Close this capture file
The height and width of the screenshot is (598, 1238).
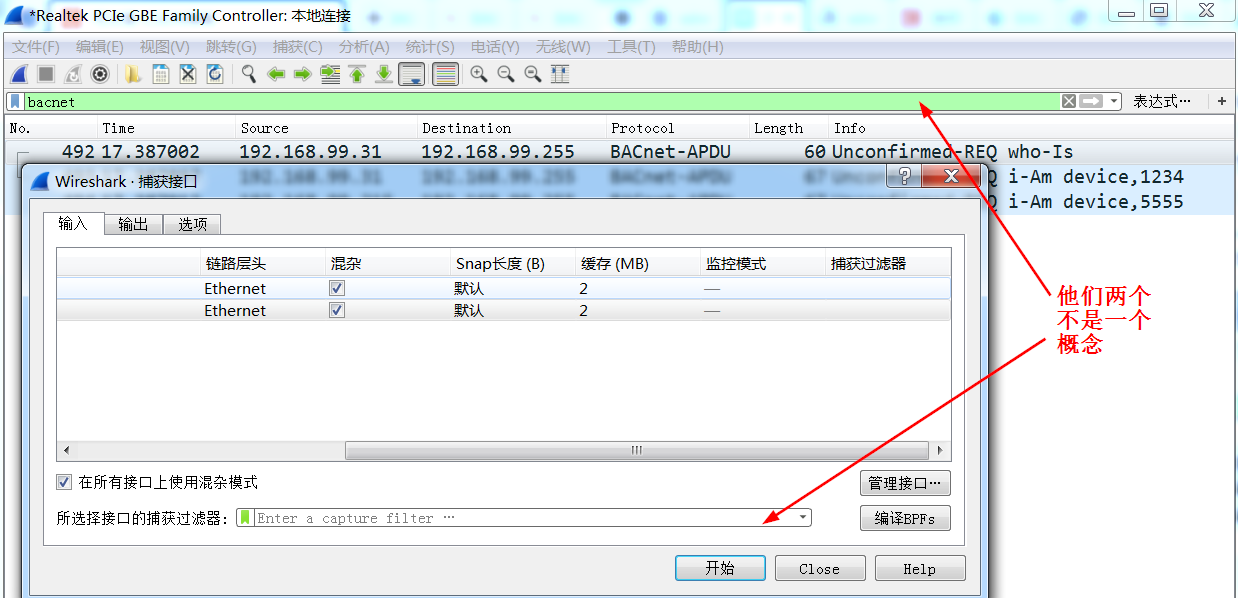187,74
